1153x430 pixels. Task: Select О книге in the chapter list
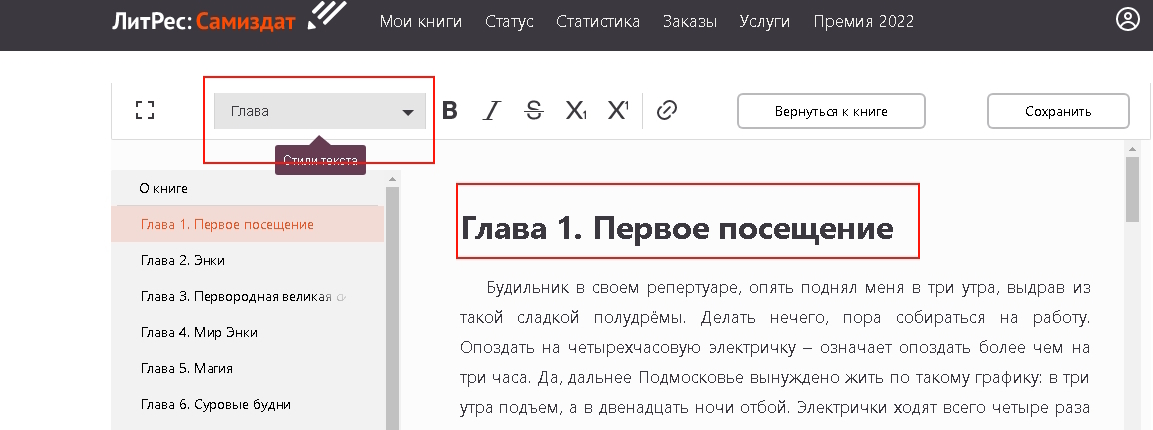coord(248,188)
